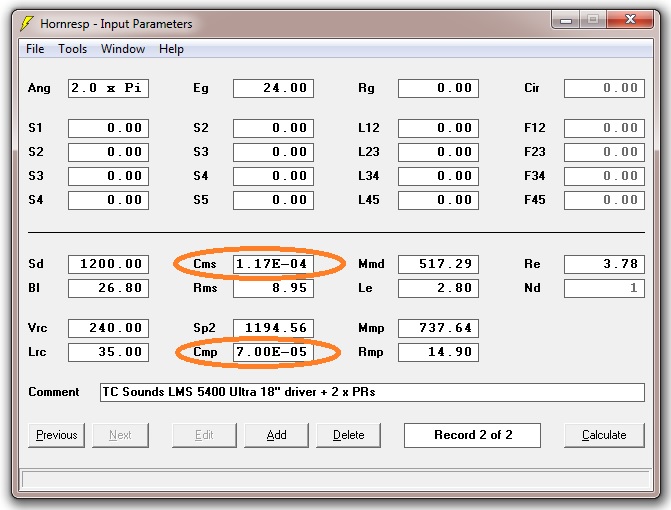Click the Cmp field with 7.00E-05

pos(273,352)
